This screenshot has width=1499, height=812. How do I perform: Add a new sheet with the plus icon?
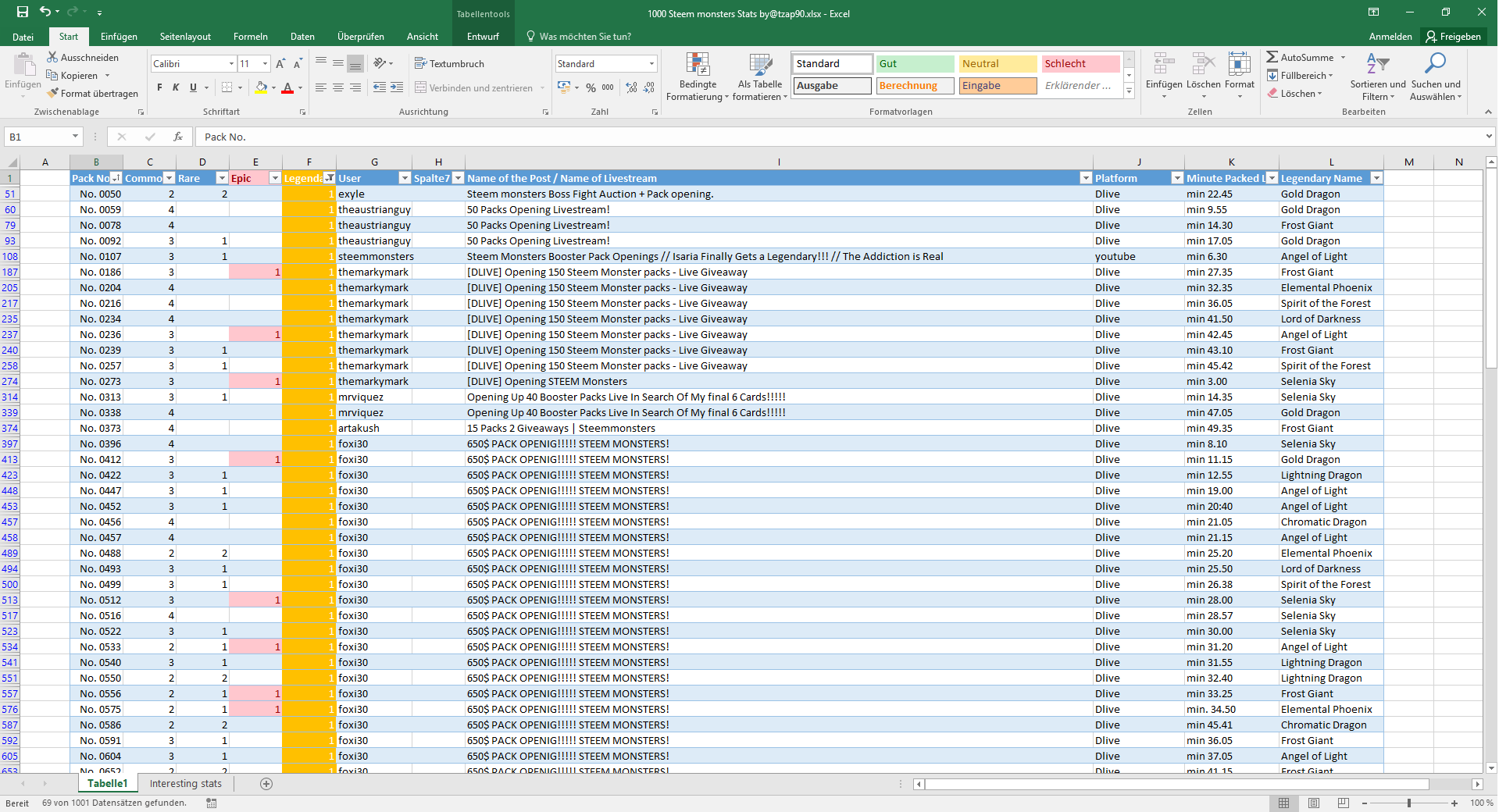(x=266, y=784)
